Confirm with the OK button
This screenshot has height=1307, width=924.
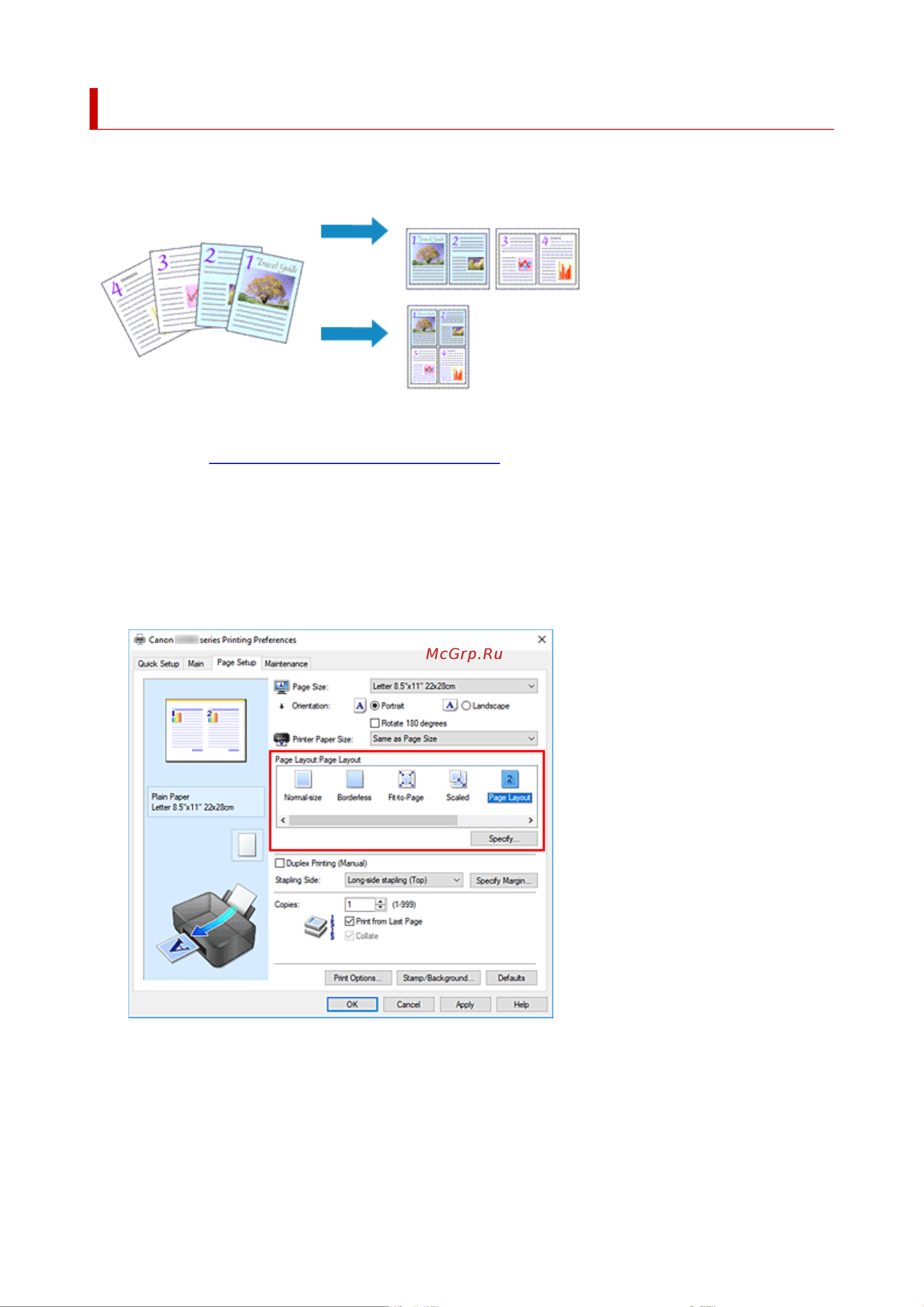click(x=352, y=1005)
